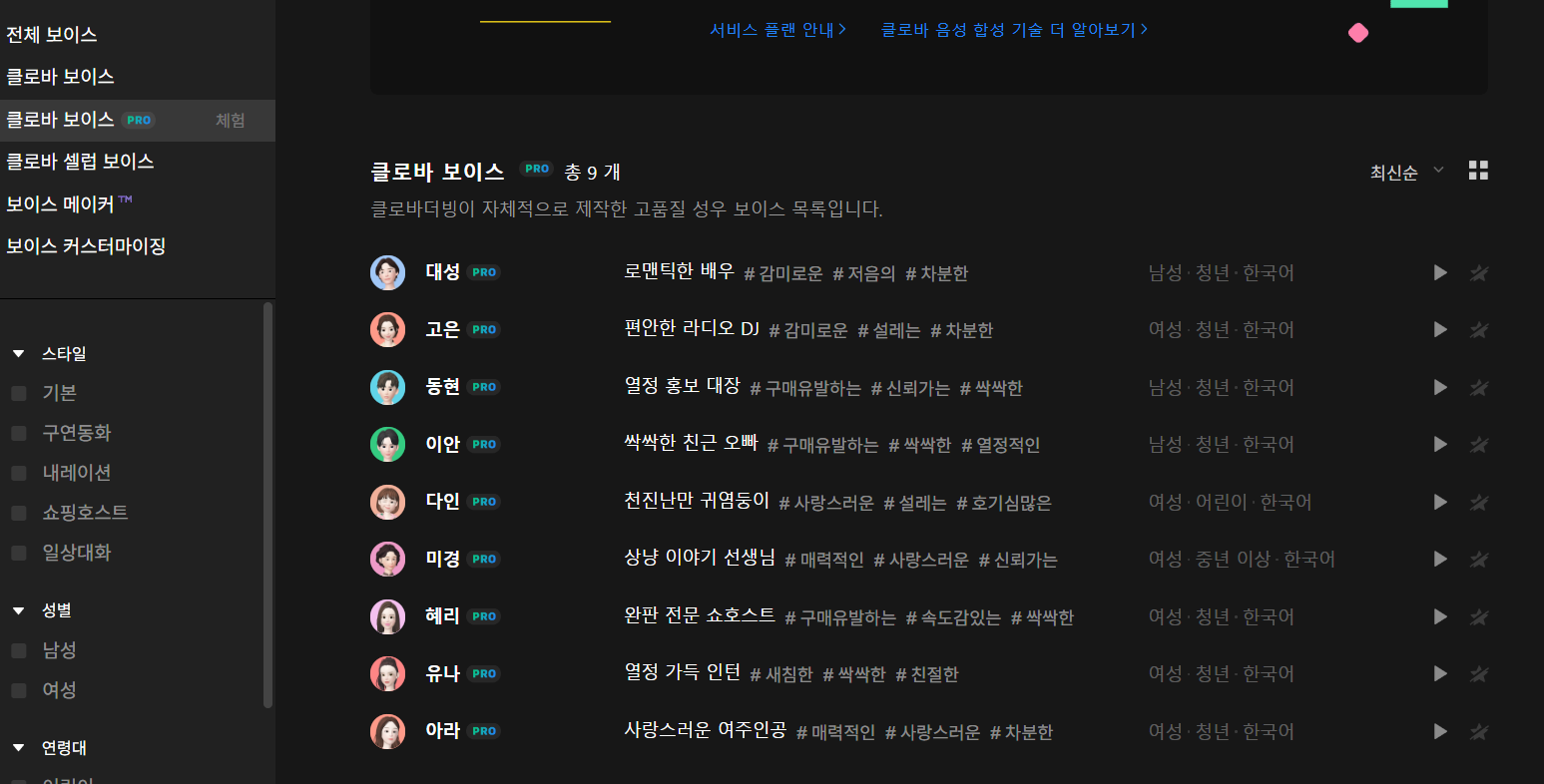Play the 고은 voice sample
1544x784 pixels.
click(1440, 329)
